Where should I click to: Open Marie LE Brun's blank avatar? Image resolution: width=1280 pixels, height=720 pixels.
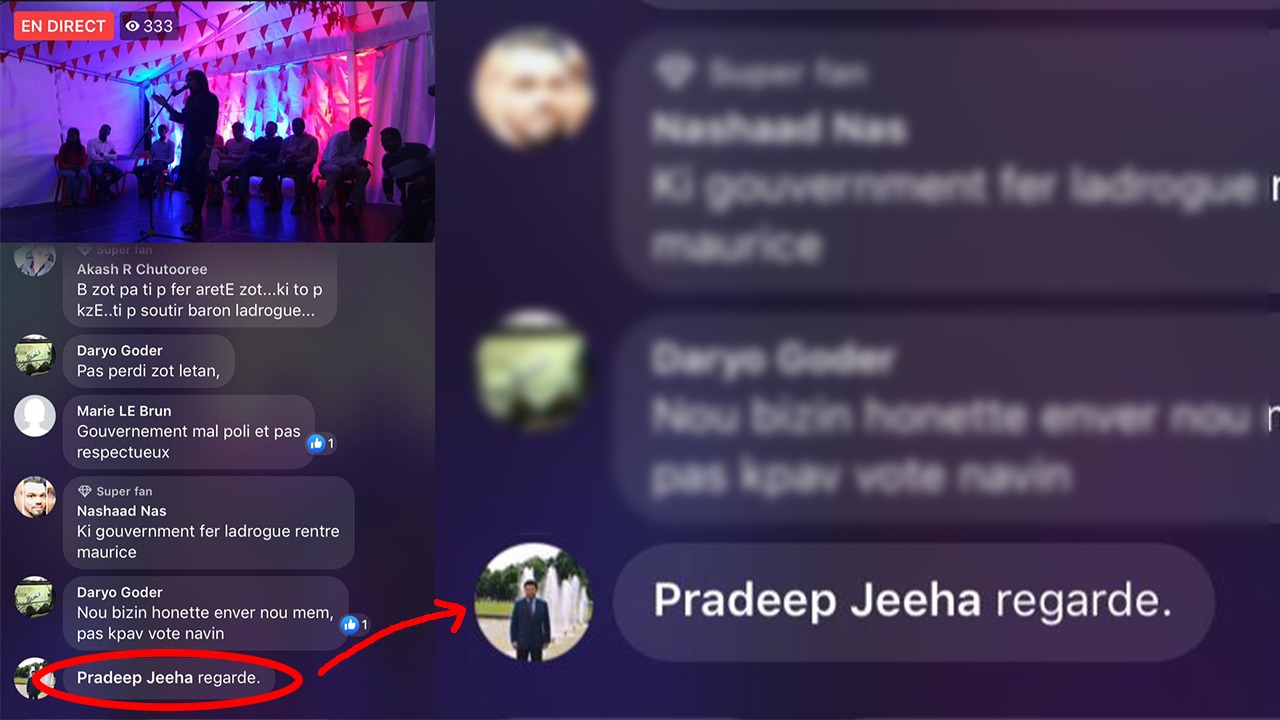coord(34,416)
